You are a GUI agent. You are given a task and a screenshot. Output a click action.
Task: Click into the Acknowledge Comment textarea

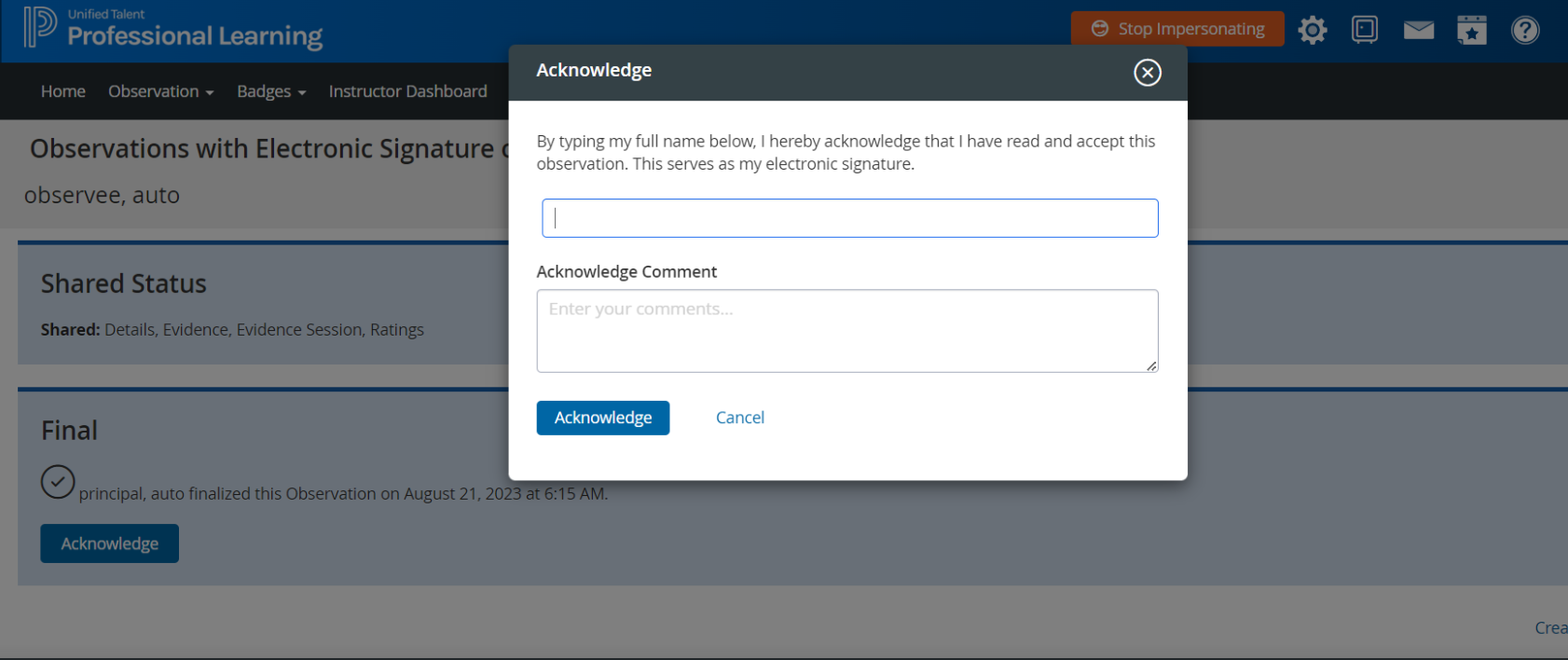click(846, 330)
